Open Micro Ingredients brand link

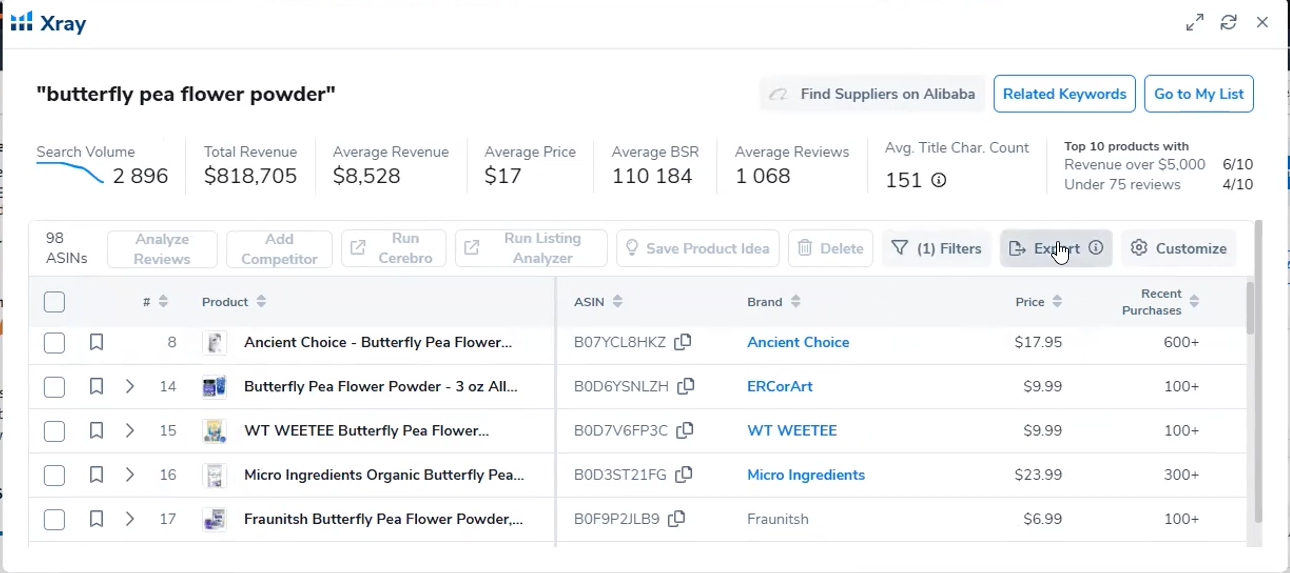point(806,475)
